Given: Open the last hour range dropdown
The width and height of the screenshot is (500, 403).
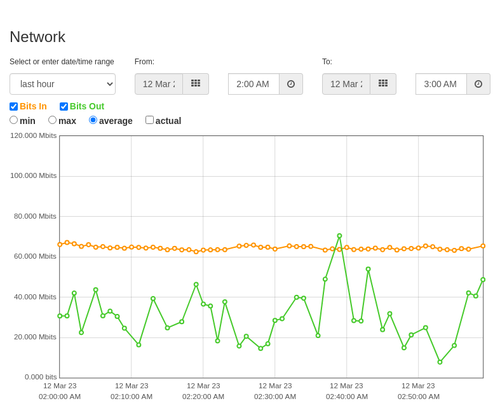Looking at the screenshot, I should tap(63, 84).
